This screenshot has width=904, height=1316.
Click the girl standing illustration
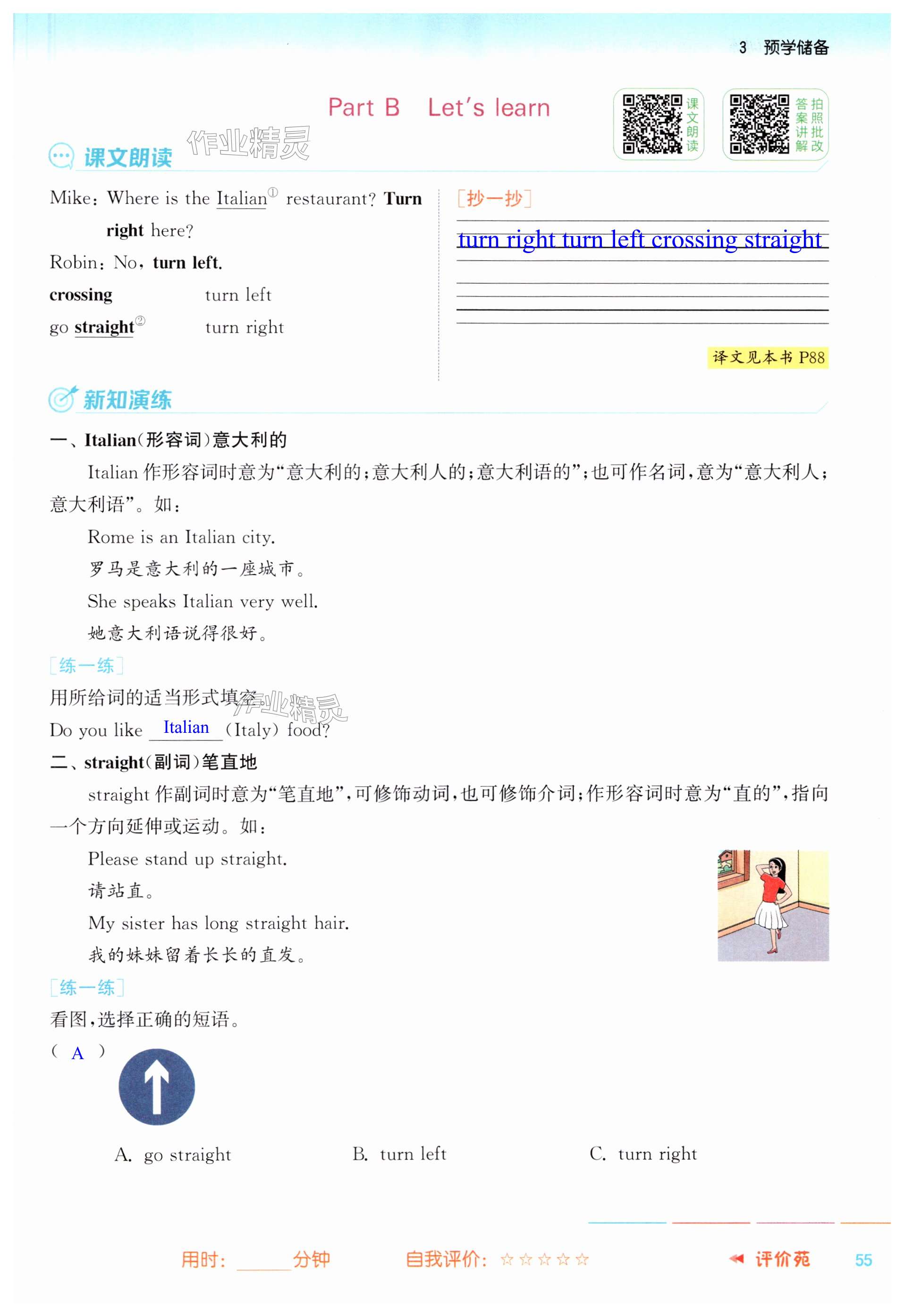pyautogui.click(x=773, y=905)
